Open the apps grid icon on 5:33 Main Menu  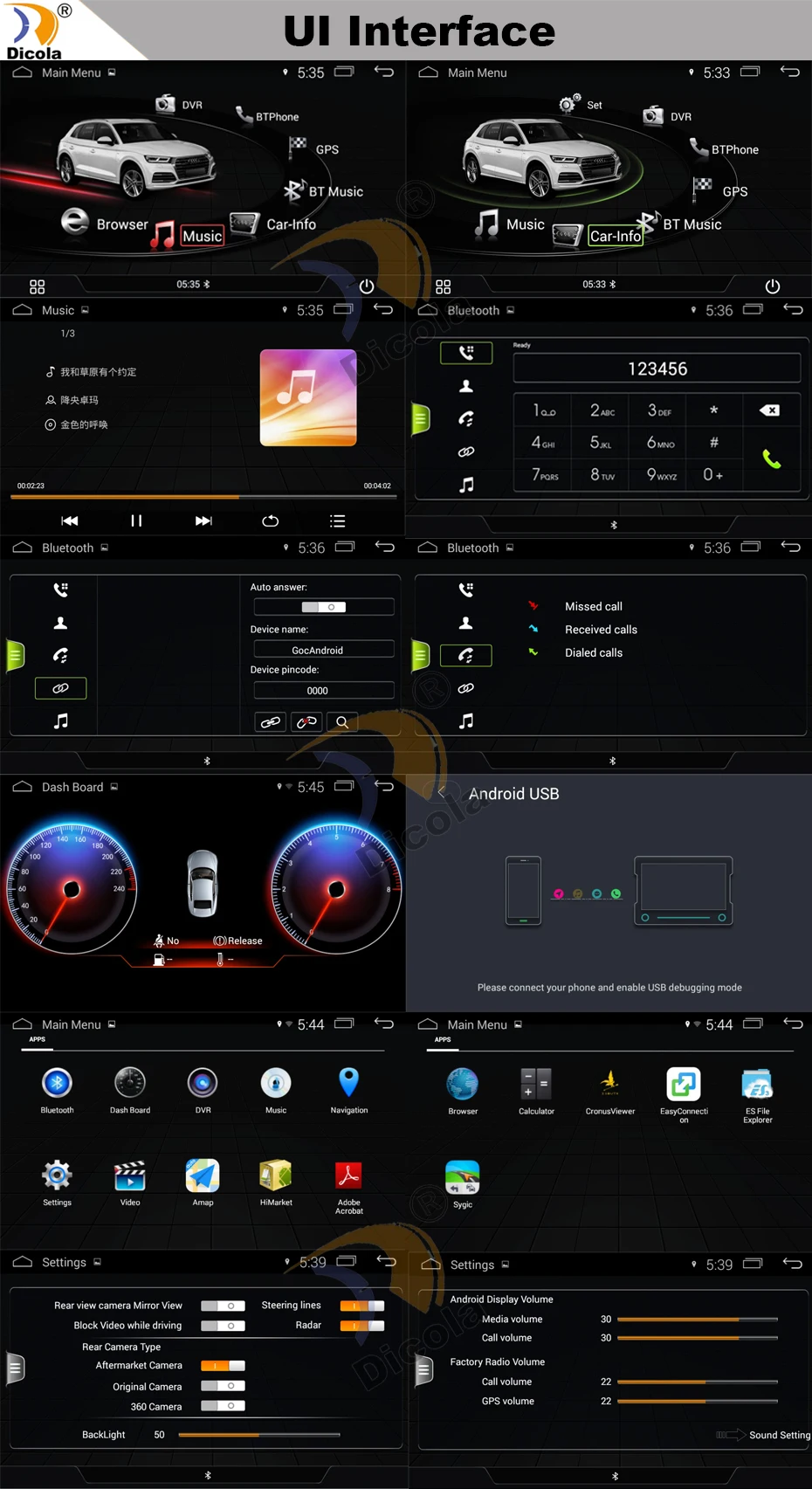point(444,286)
